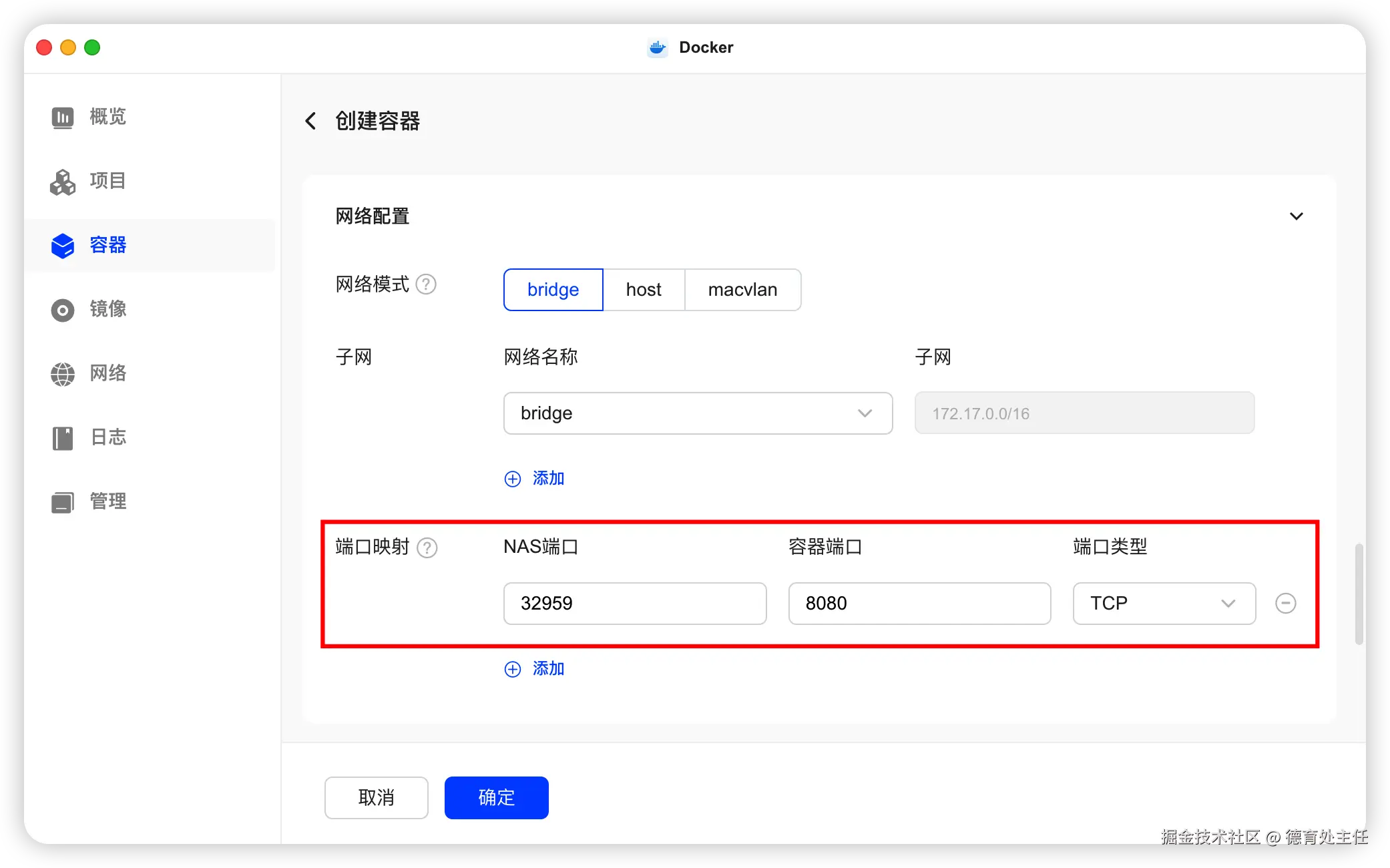Open the 管理 management icon

coord(63,502)
